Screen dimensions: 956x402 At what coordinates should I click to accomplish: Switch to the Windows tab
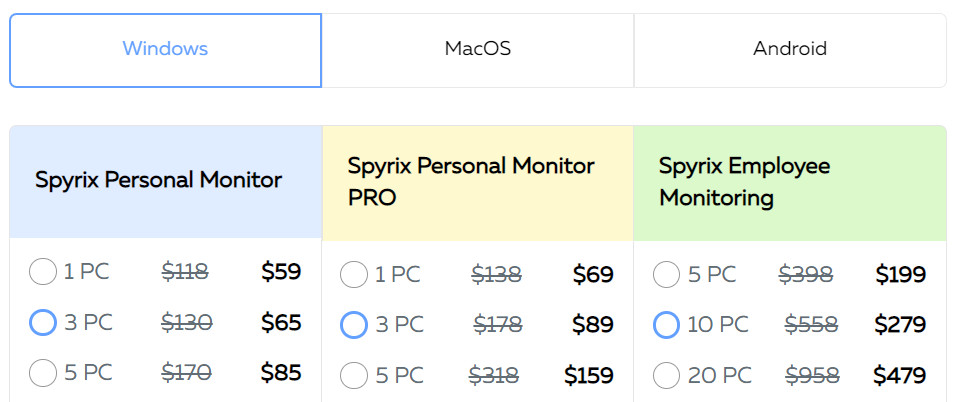point(165,50)
